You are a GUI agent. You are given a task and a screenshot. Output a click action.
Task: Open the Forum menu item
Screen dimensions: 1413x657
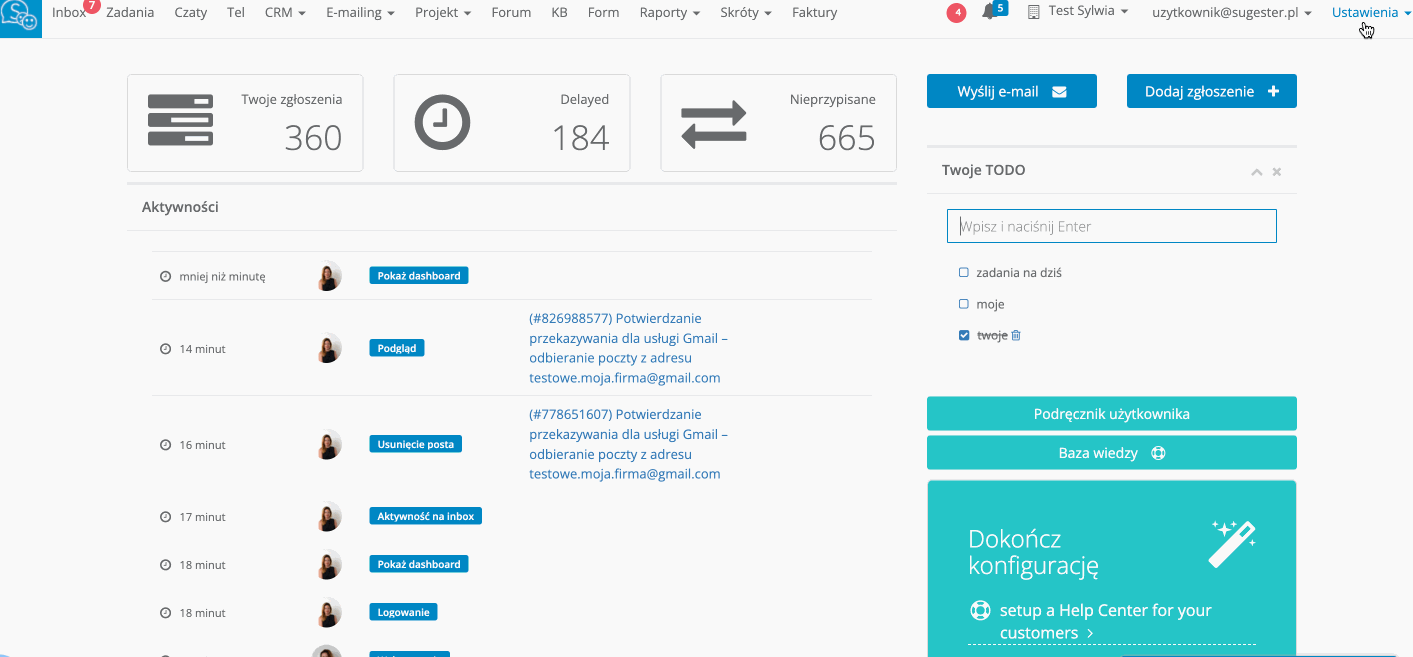point(511,13)
